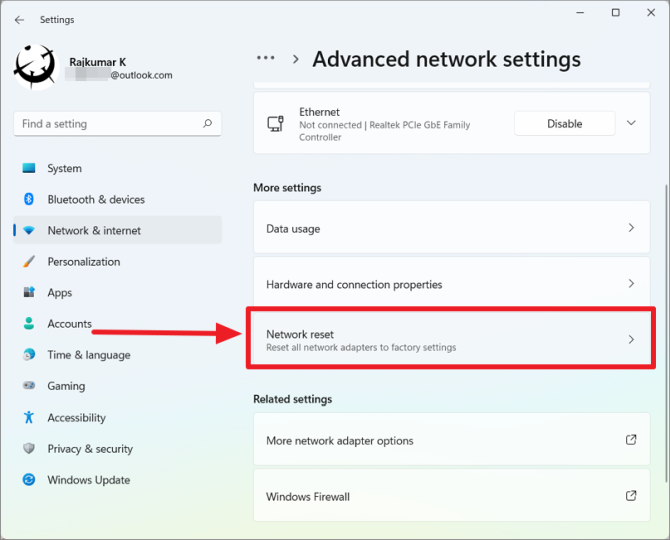
Task: Click the Accounts person icon
Action: pyautogui.click(x=29, y=324)
